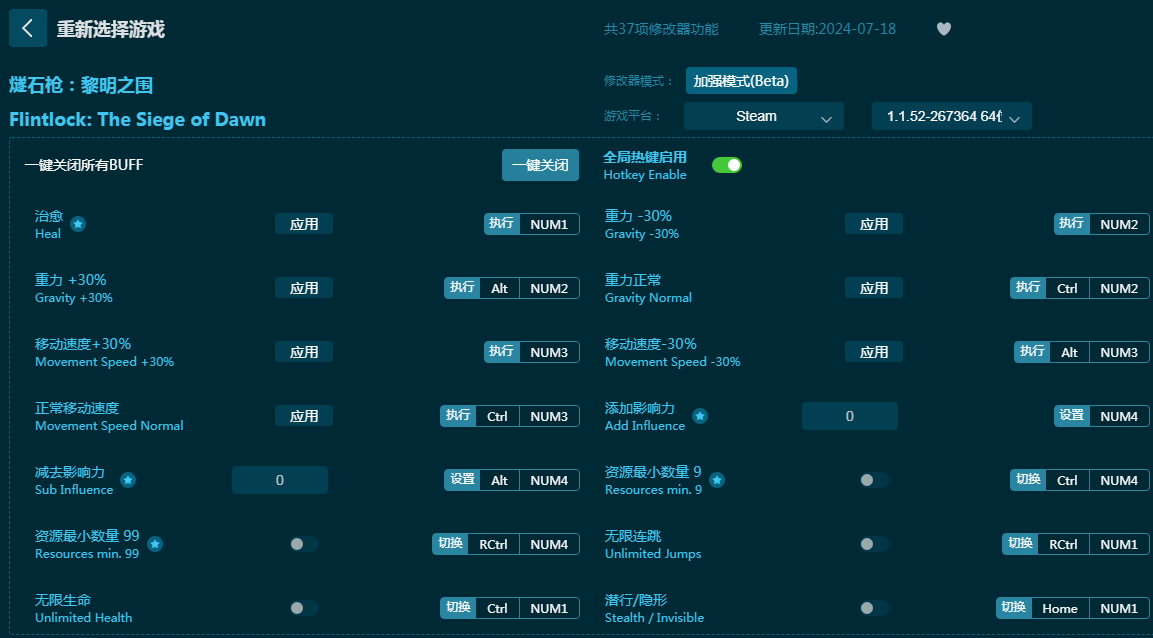The width and height of the screenshot is (1153, 638).
Task: Click the 一键关闭 button
Action: (x=540, y=165)
